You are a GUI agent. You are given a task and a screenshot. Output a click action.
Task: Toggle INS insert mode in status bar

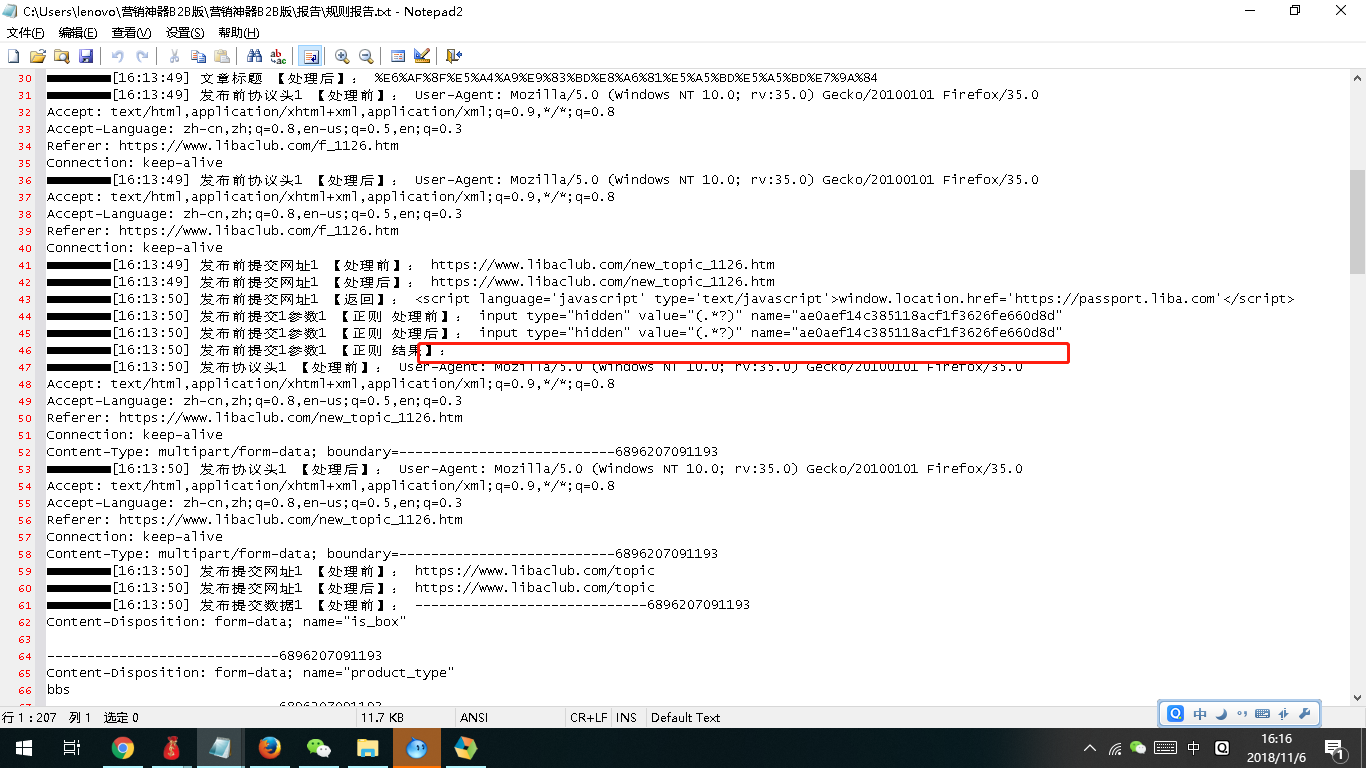(x=626, y=717)
